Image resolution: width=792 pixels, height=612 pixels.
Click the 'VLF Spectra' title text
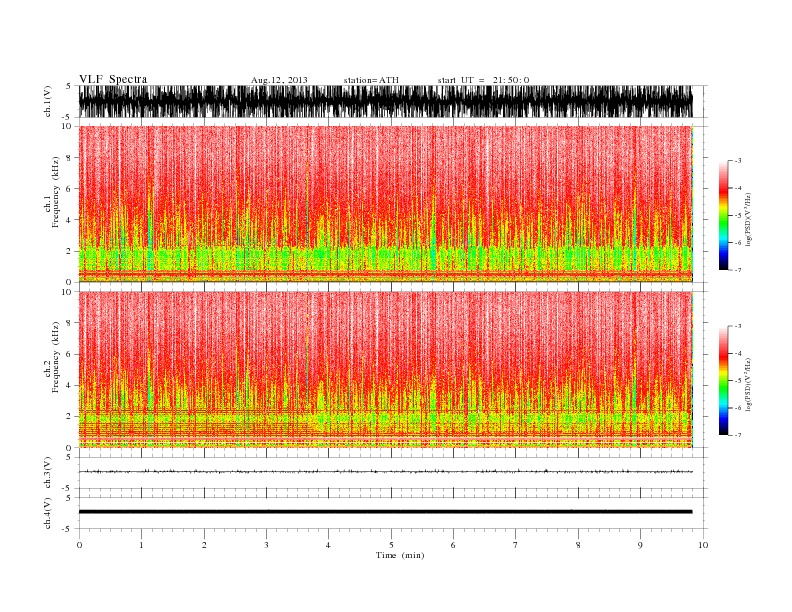coord(113,79)
